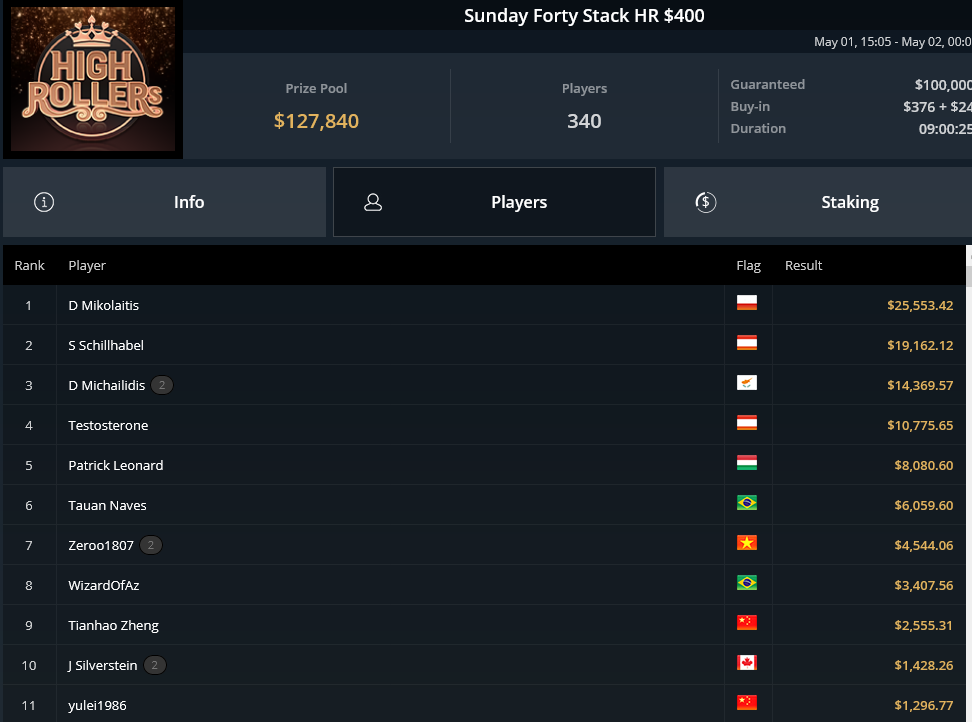Click the Hungary flag for Patrick Leonard
972x722 pixels.
click(x=746, y=463)
